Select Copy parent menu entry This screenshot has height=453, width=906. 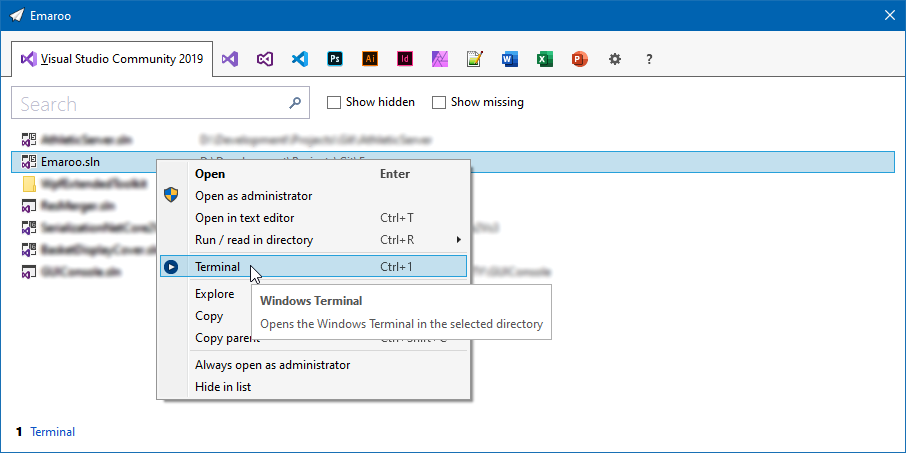point(227,338)
